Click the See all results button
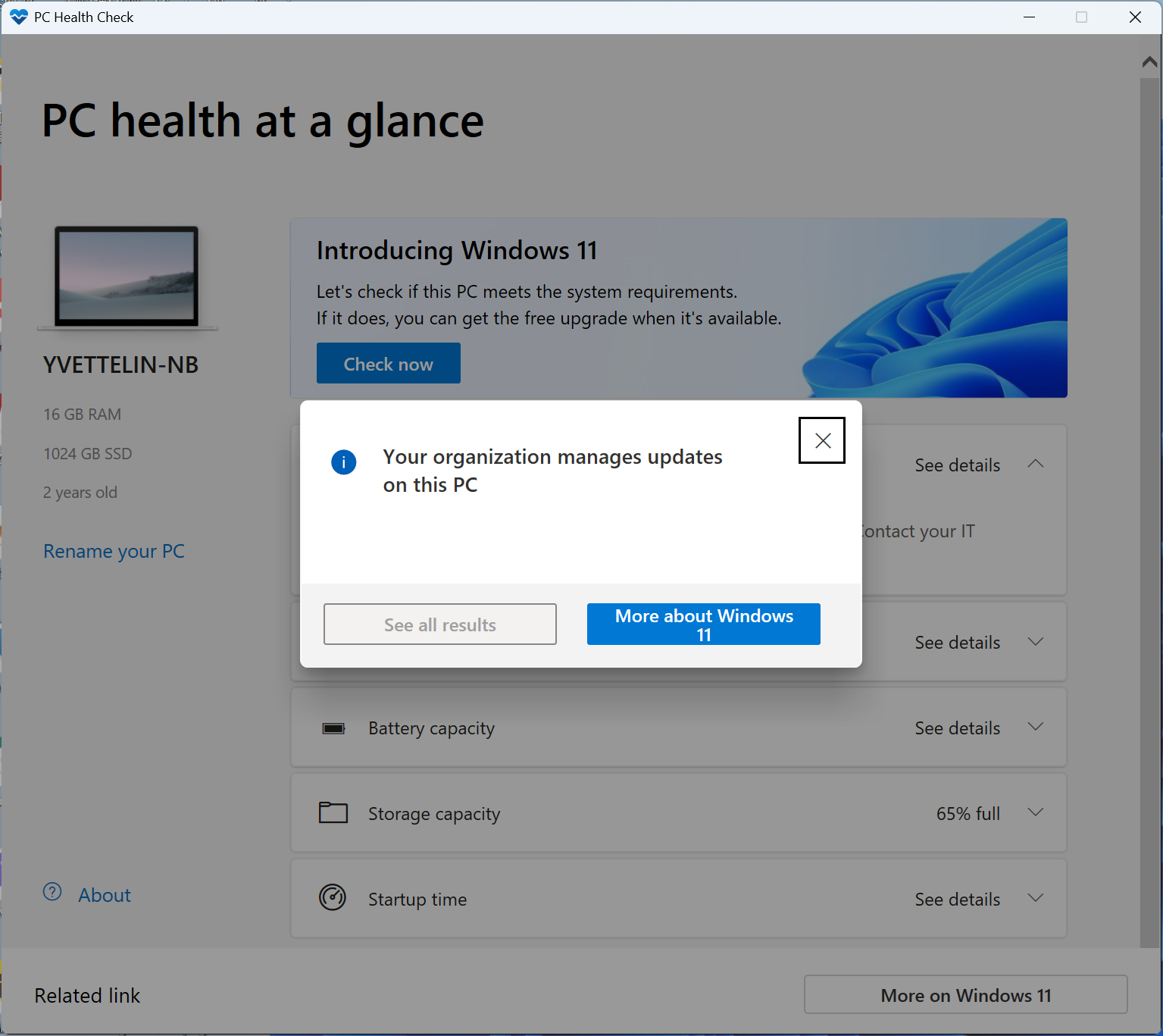This screenshot has width=1163, height=1036. pyautogui.click(x=440, y=624)
